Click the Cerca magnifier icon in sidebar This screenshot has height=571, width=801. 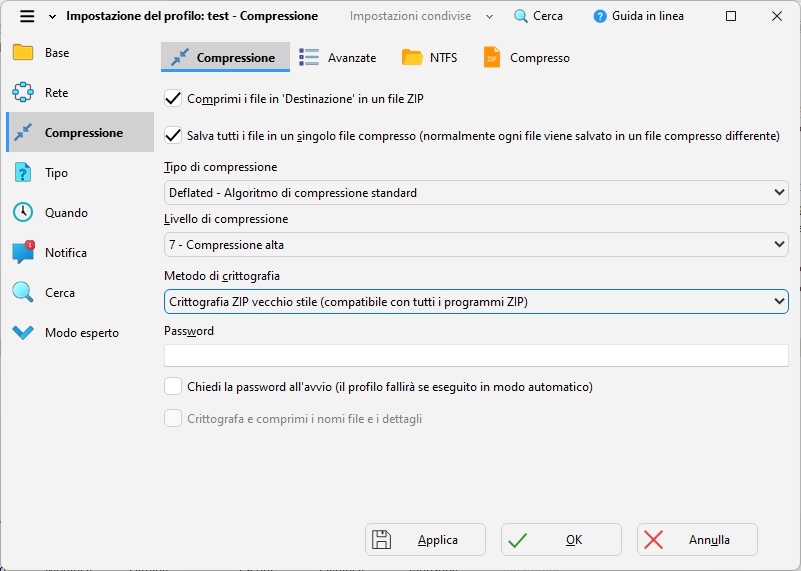pyautogui.click(x=23, y=293)
